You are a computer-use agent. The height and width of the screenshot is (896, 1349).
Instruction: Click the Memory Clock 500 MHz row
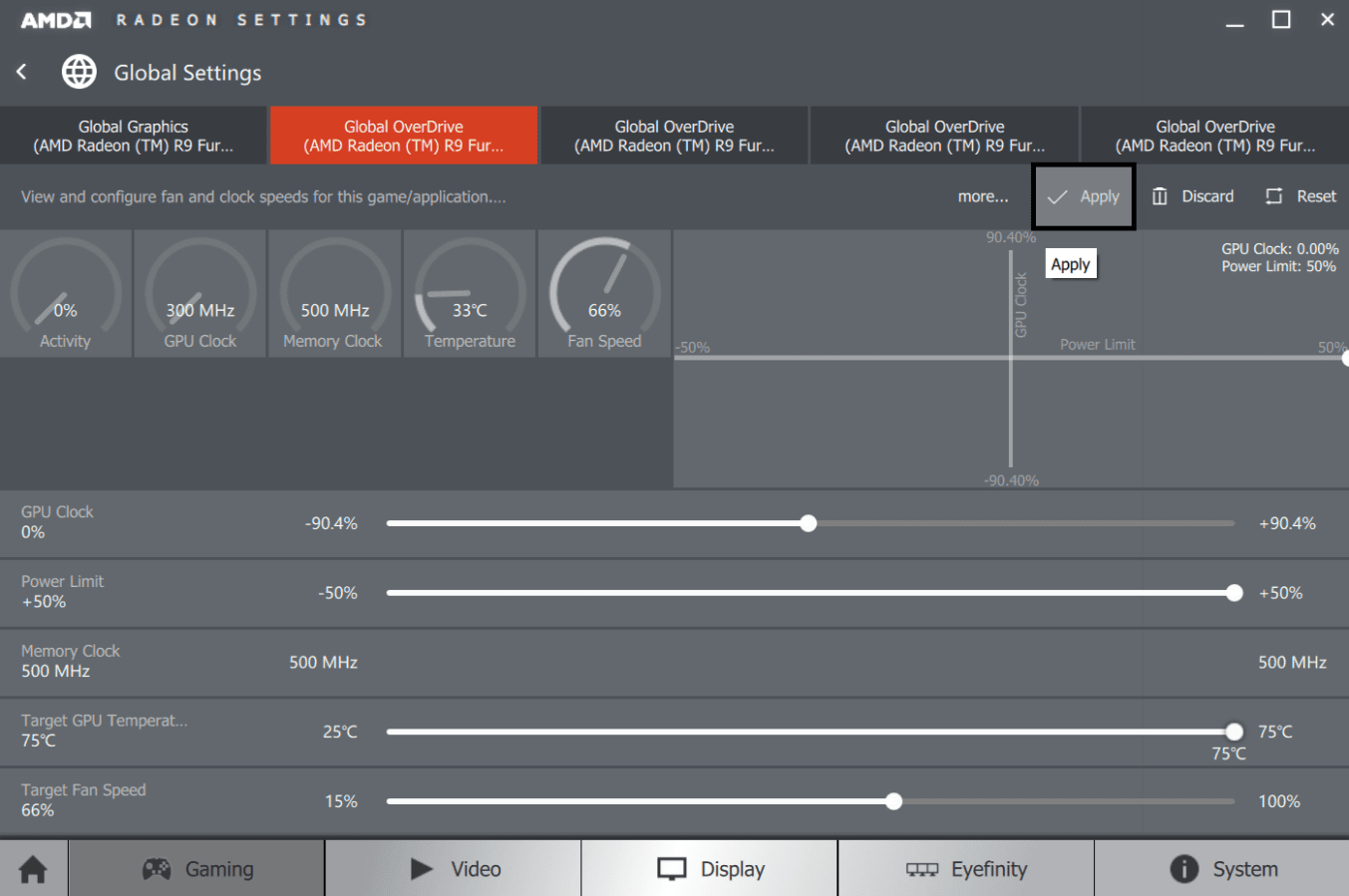674,663
